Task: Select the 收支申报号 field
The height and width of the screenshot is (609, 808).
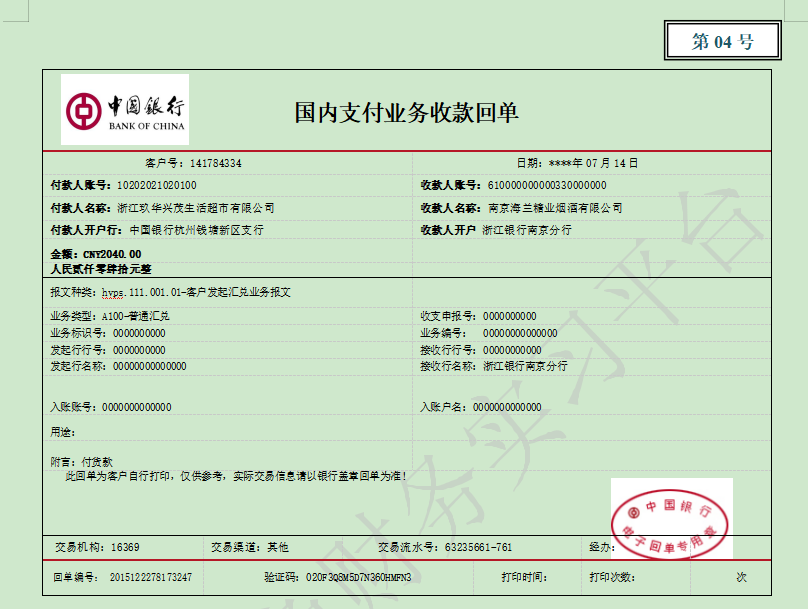Action: click(x=478, y=316)
